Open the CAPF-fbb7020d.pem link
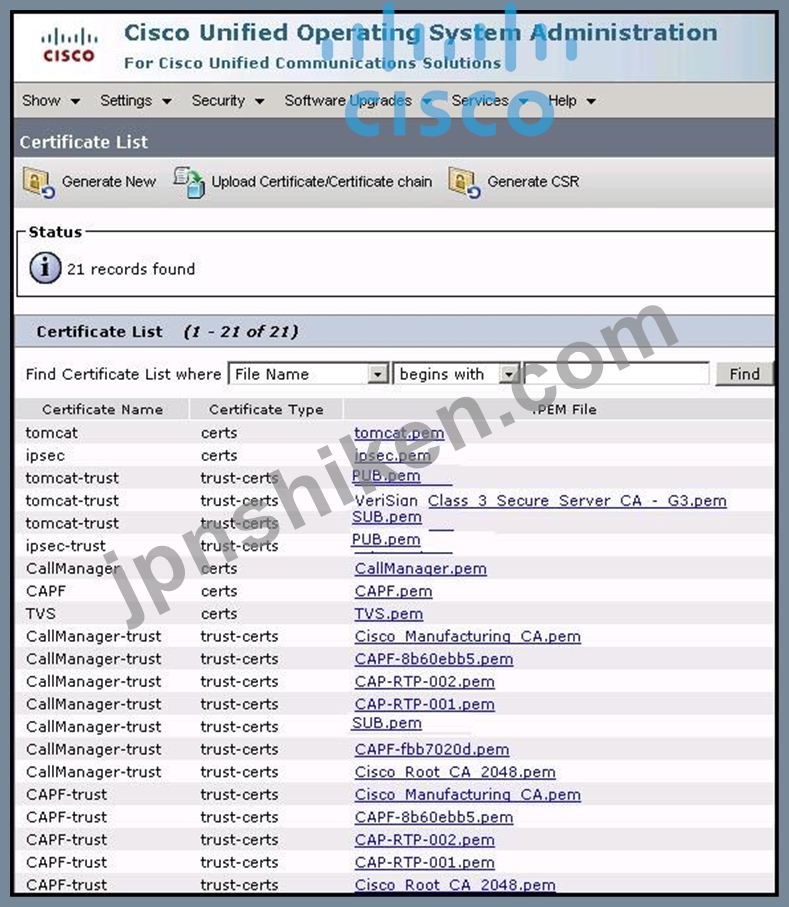789x907 pixels. coord(432,749)
